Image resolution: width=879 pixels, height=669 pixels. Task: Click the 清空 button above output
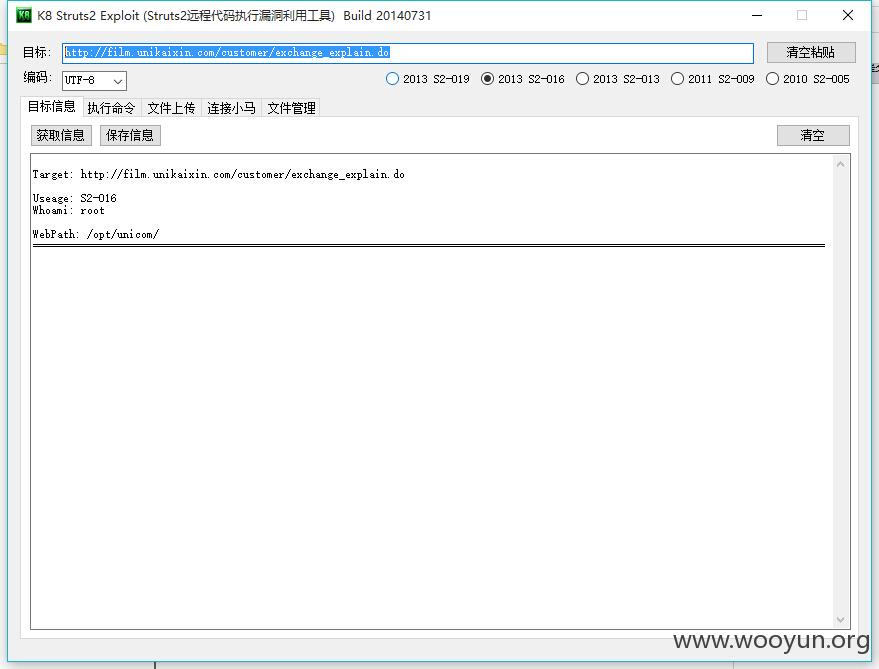[813, 135]
